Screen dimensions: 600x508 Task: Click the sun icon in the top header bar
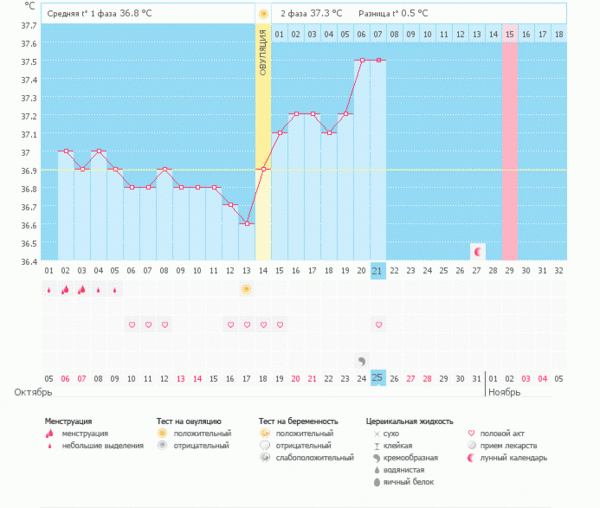[x=263, y=15]
